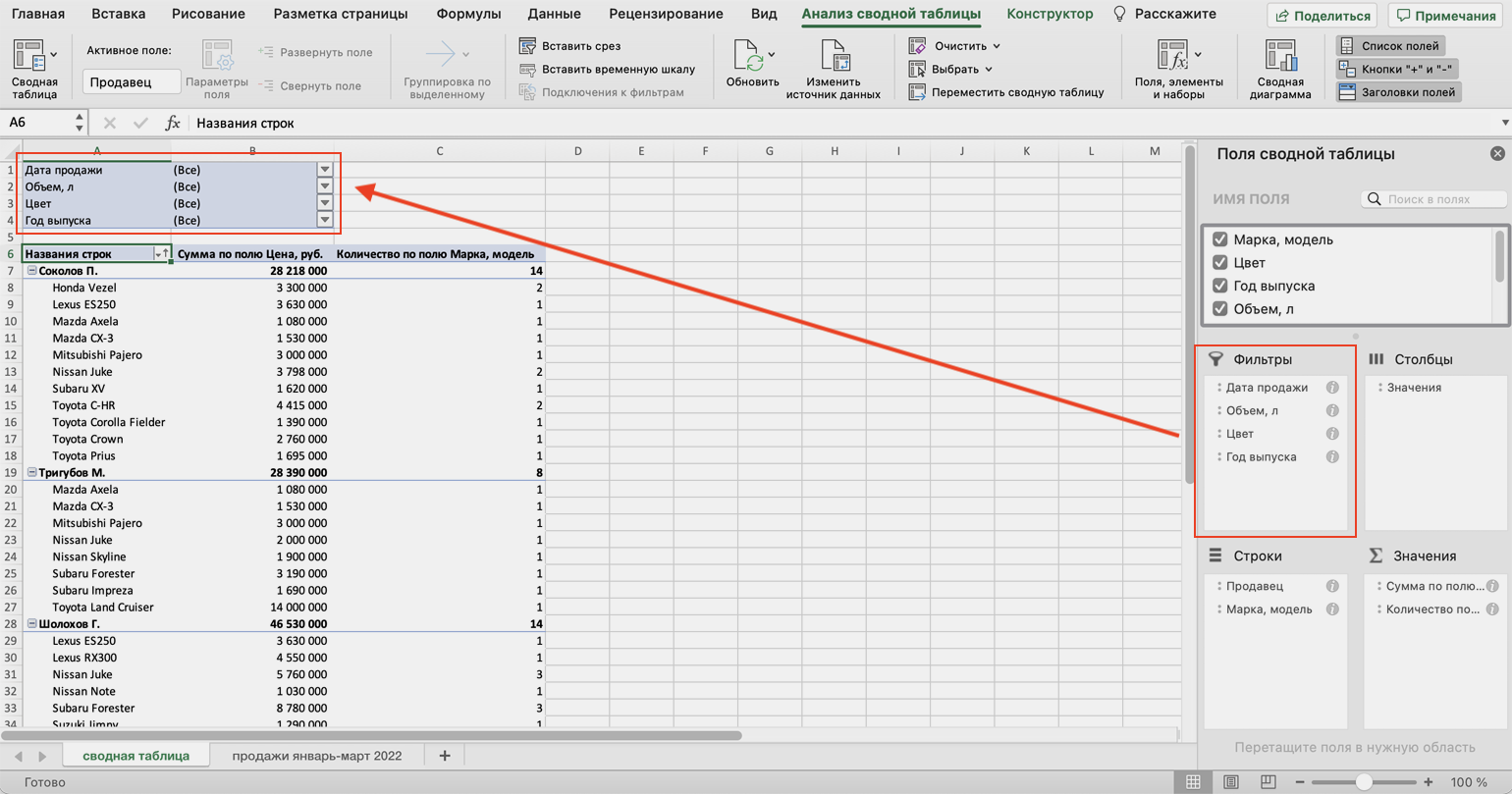Toggle the Год выпуска field checkbox
This screenshot has height=794, width=1512.
pyautogui.click(x=1220, y=286)
